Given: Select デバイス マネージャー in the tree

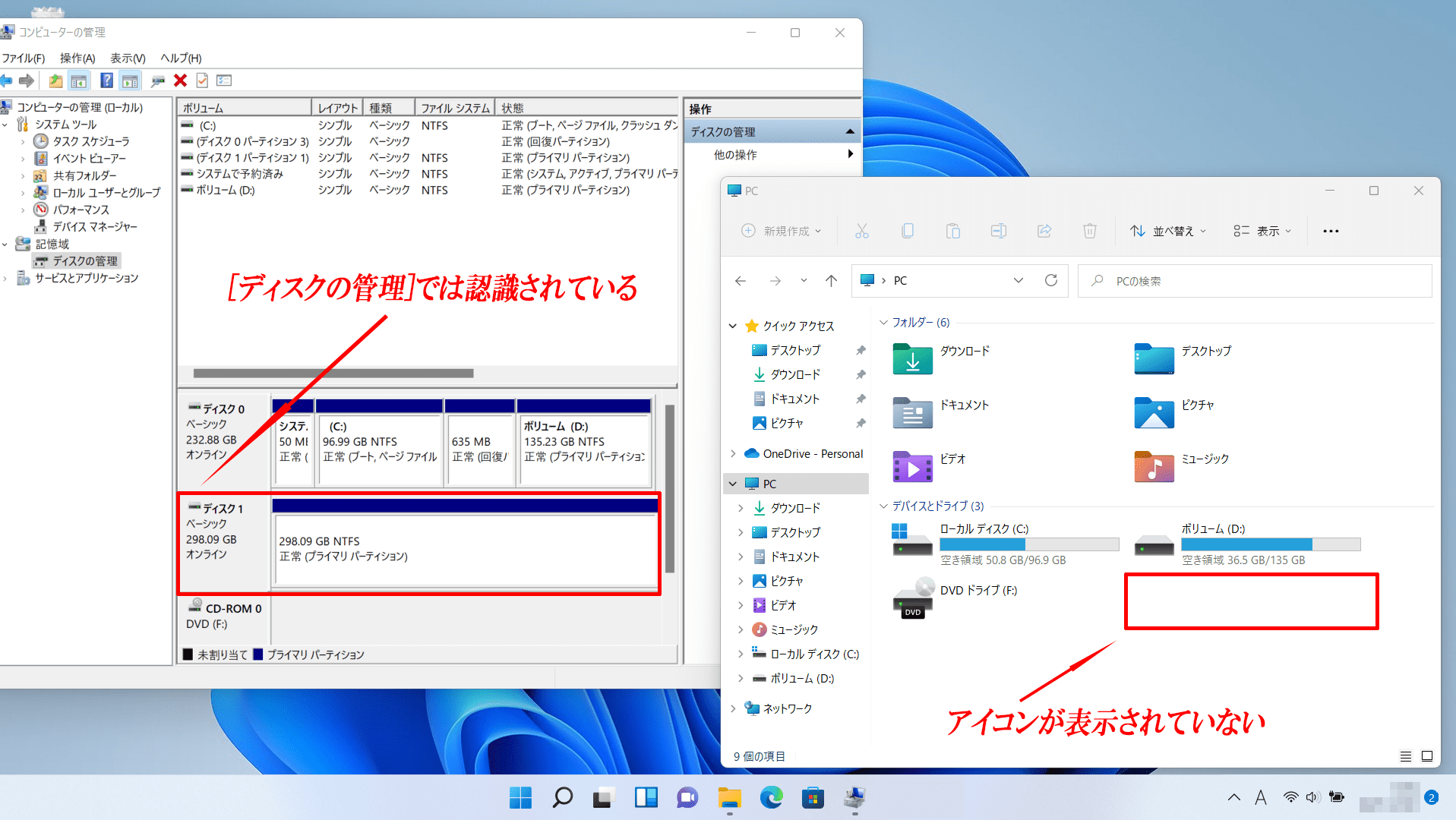Looking at the screenshot, I should (95, 227).
